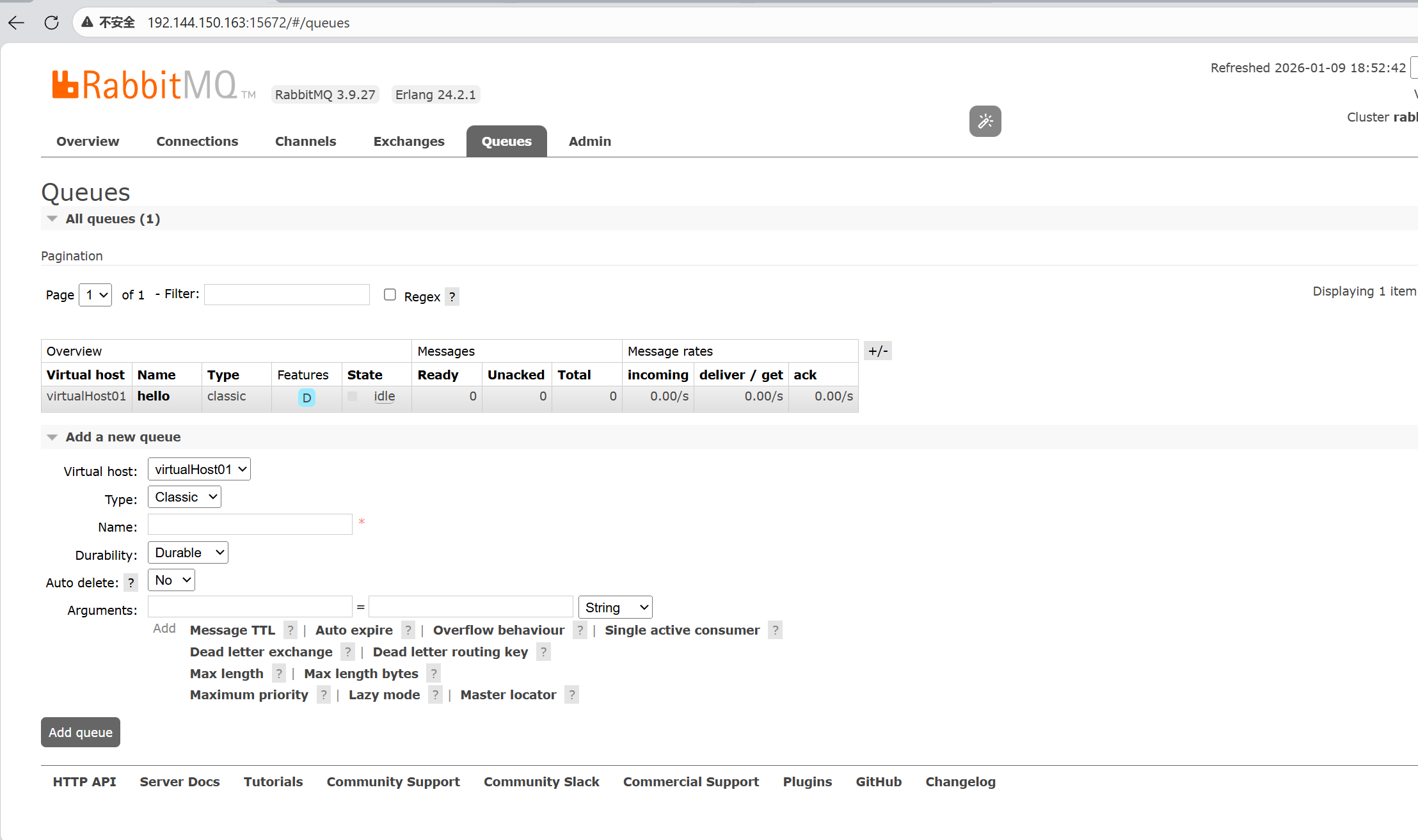This screenshot has width=1418, height=840.
Task: Open the argument type String dropdown
Action: point(615,607)
